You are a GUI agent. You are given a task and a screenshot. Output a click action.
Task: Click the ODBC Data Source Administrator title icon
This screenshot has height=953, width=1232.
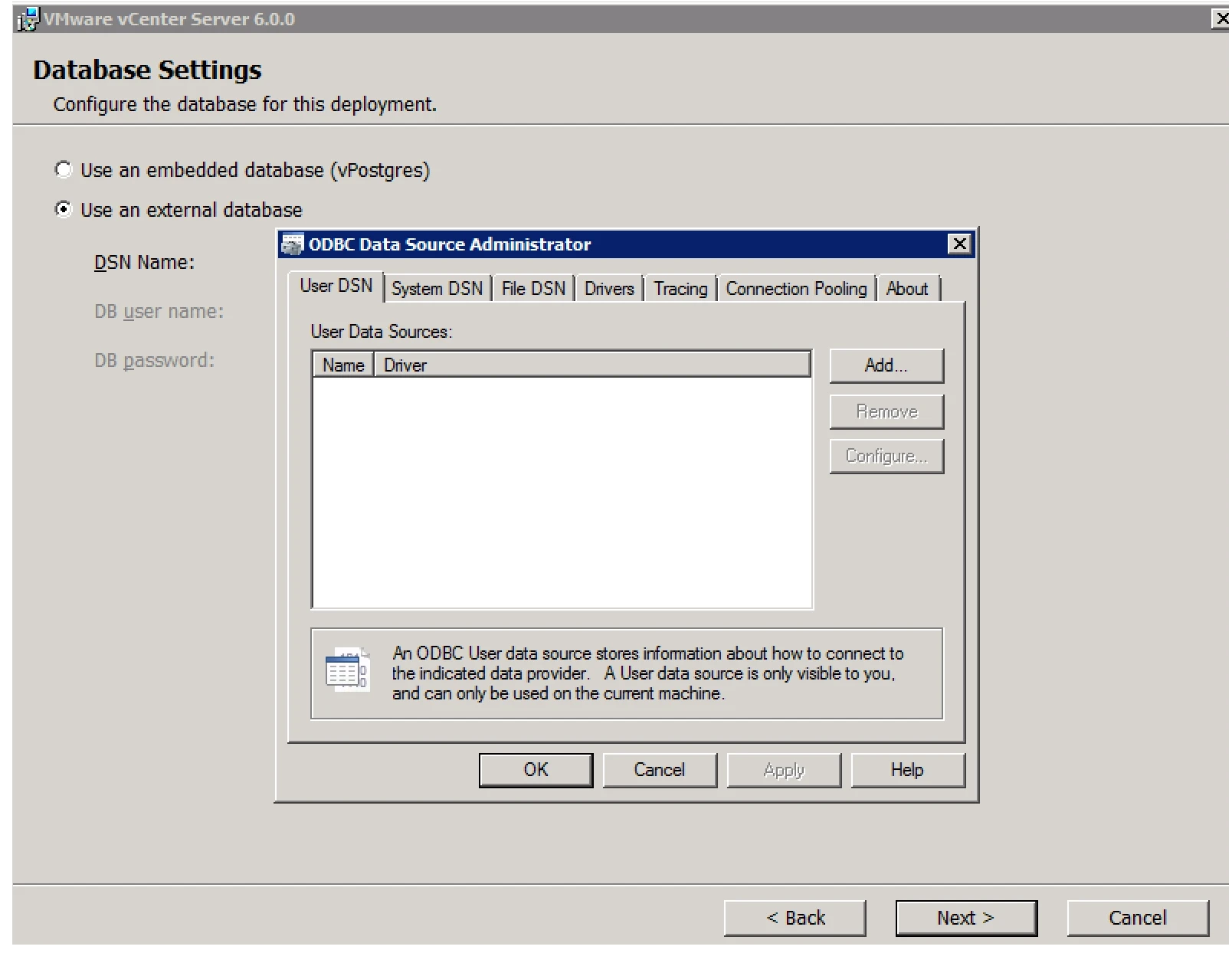[x=292, y=244]
